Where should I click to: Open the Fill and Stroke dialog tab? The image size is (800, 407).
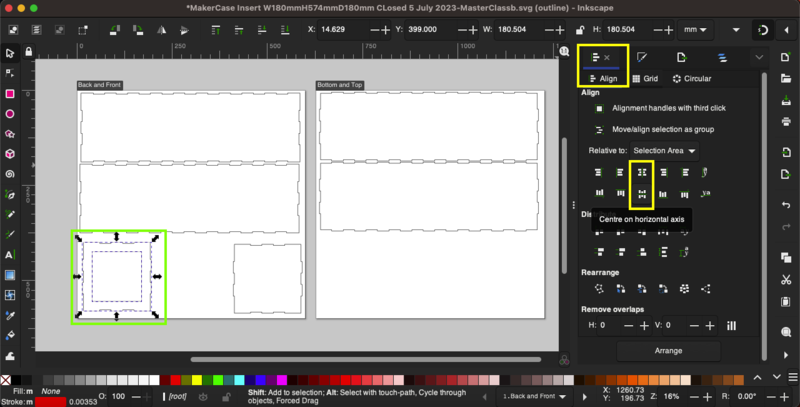[x=642, y=58]
